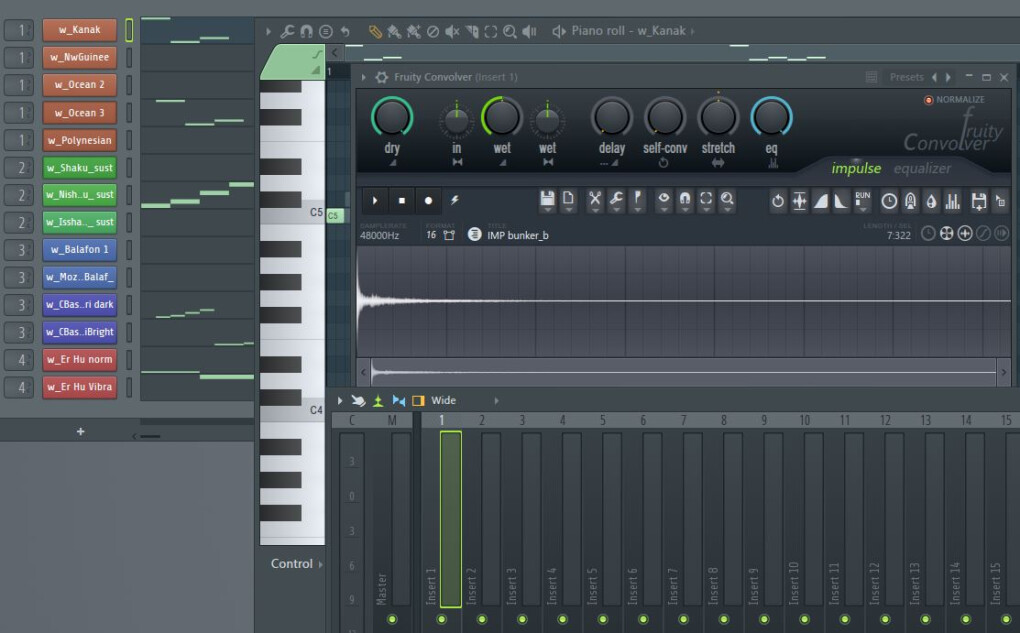Select the Mute tool in piano roll toolbar

(x=452, y=31)
